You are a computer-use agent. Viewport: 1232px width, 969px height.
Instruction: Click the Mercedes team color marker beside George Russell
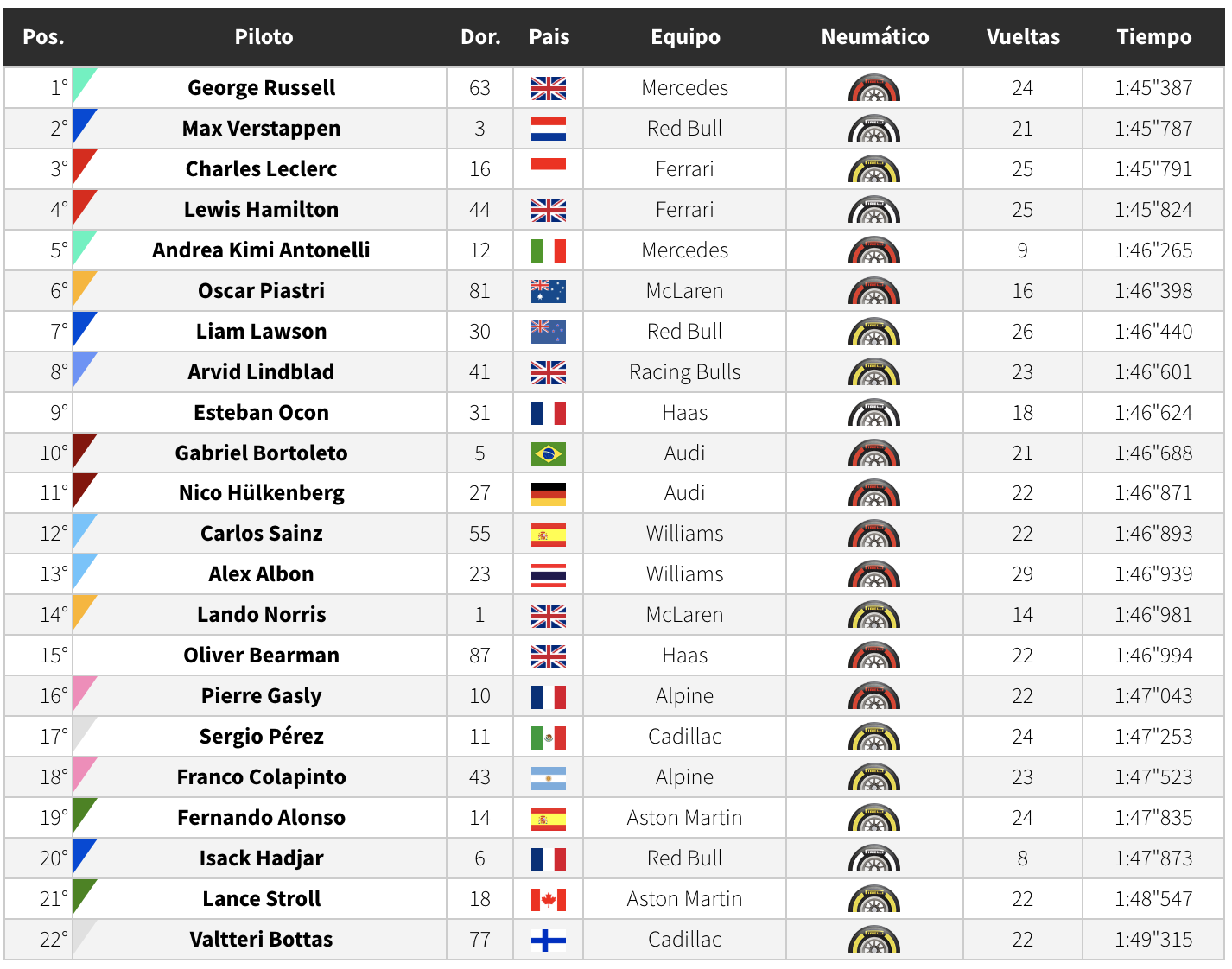coord(84,85)
